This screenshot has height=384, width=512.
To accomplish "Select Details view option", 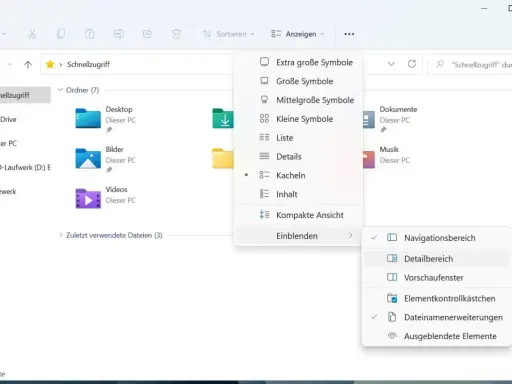I will [x=299, y=156].
